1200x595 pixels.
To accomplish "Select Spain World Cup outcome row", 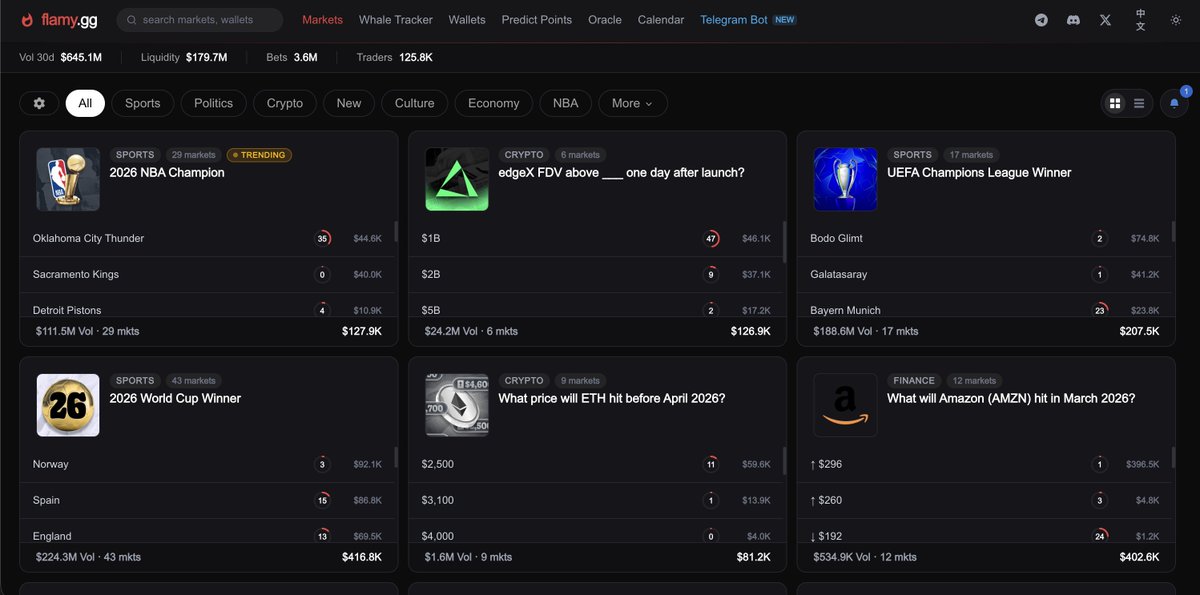I will (x=208, y=500).
